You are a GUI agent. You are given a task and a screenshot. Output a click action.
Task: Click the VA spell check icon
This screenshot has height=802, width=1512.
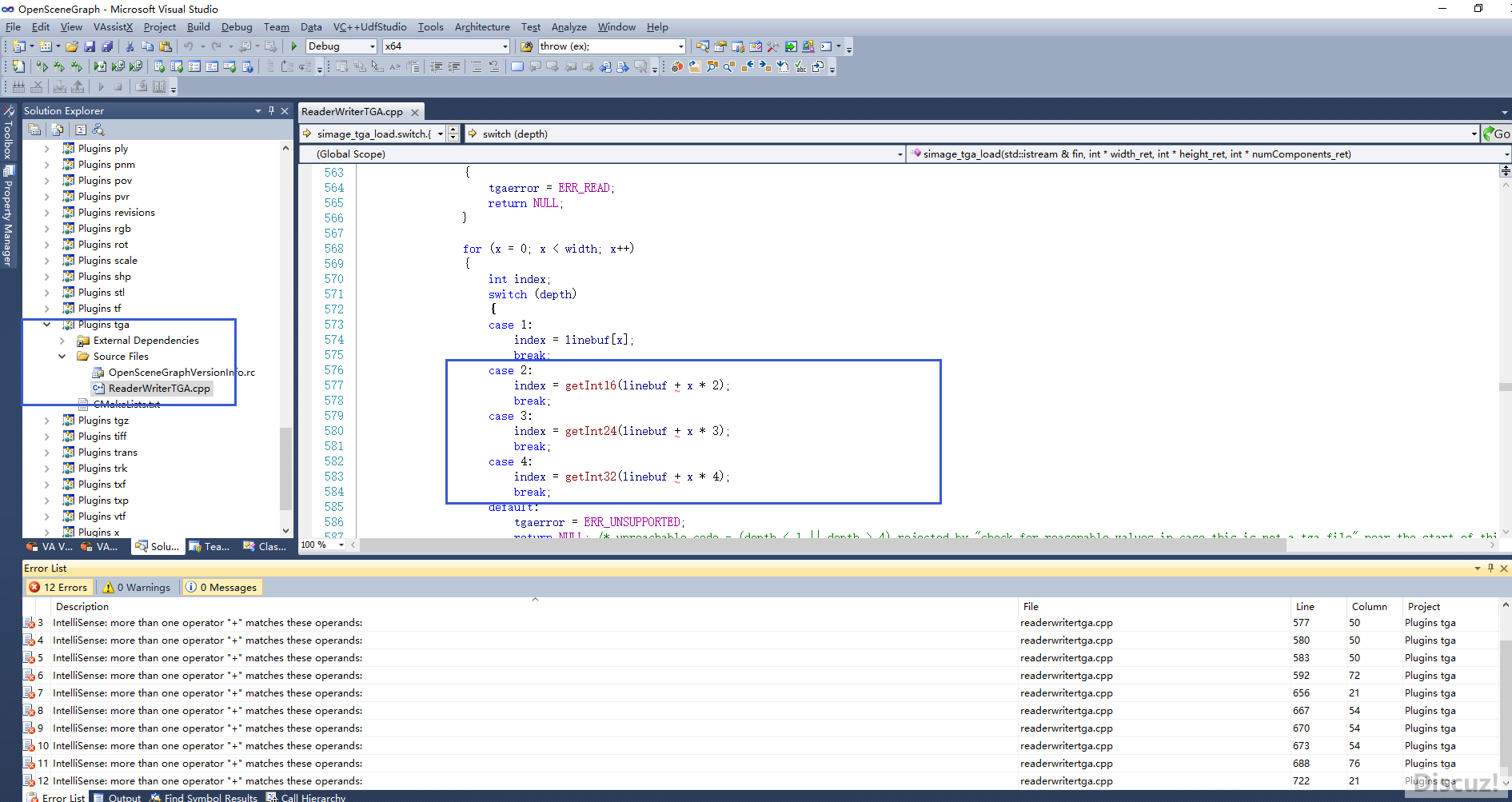pos(800,66)
